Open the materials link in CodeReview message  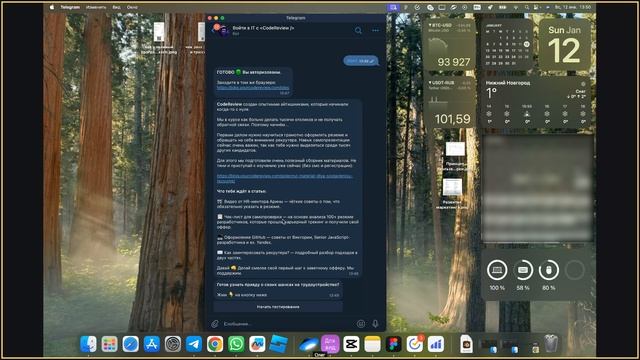pyautogui.click(x=284, y=178)
